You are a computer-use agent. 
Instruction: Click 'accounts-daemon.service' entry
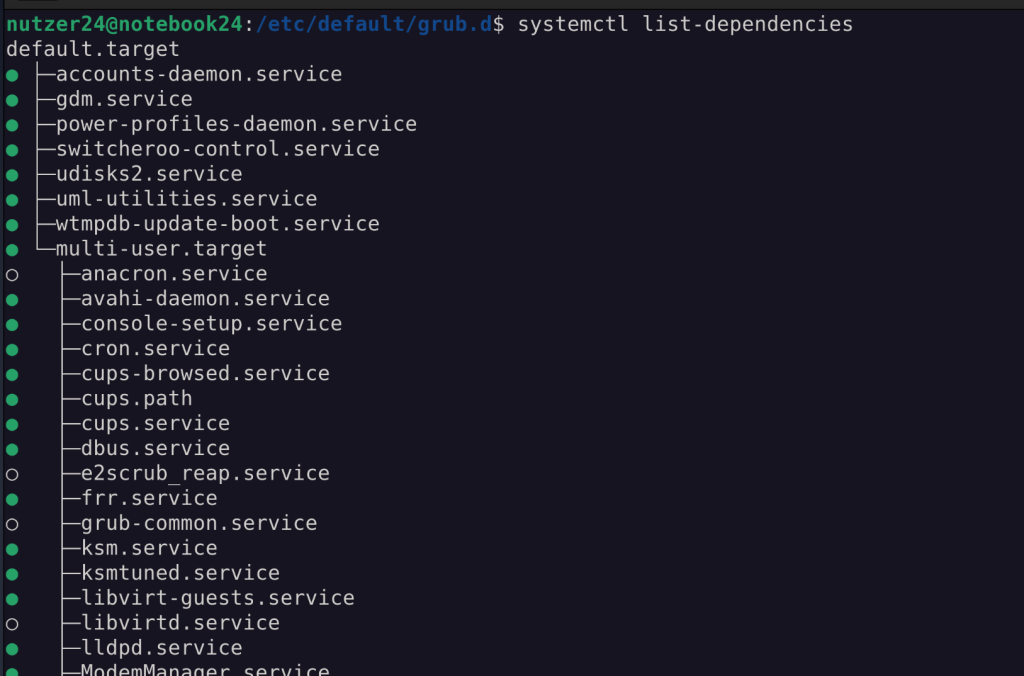199,74
